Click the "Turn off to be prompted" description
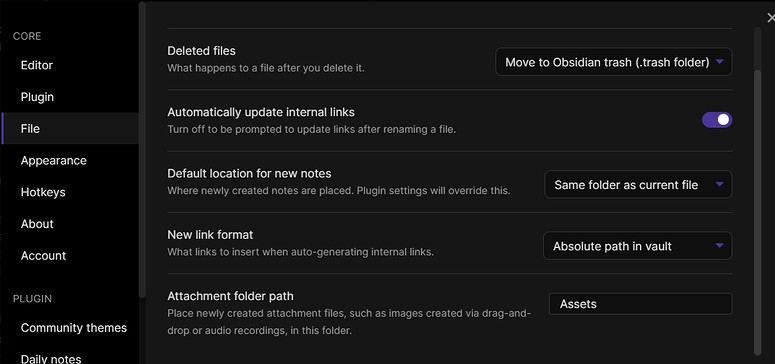This screenshot has height=364, width=775. click(312, 130)
